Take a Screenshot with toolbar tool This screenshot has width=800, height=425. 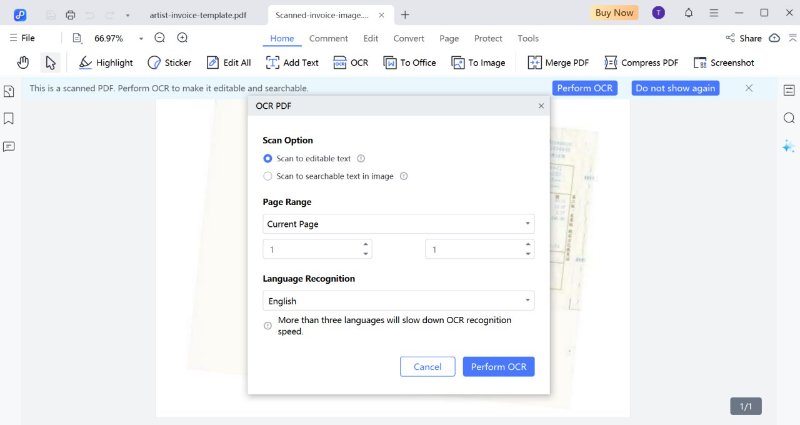701,62
